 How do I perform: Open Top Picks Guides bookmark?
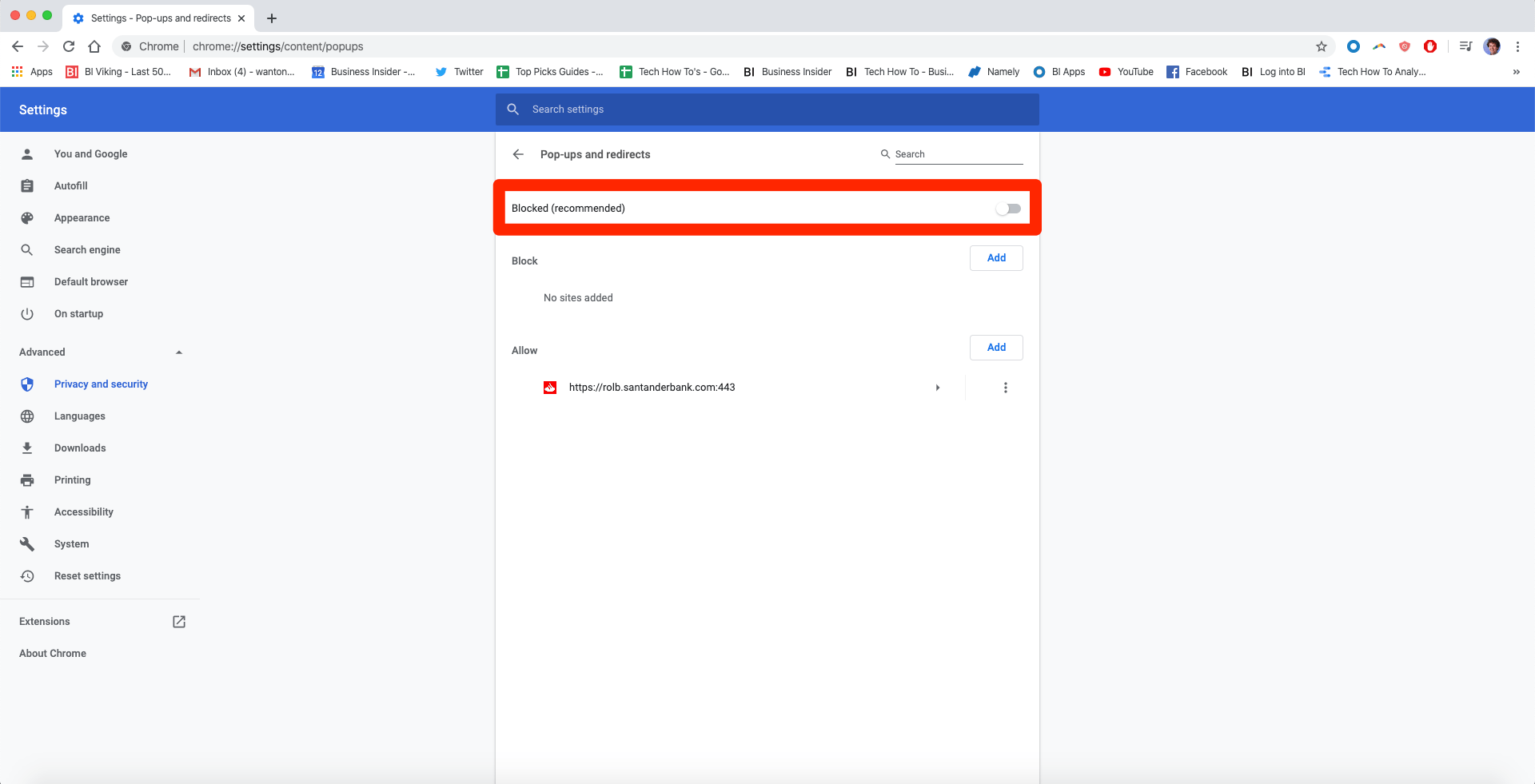point(550,72)
